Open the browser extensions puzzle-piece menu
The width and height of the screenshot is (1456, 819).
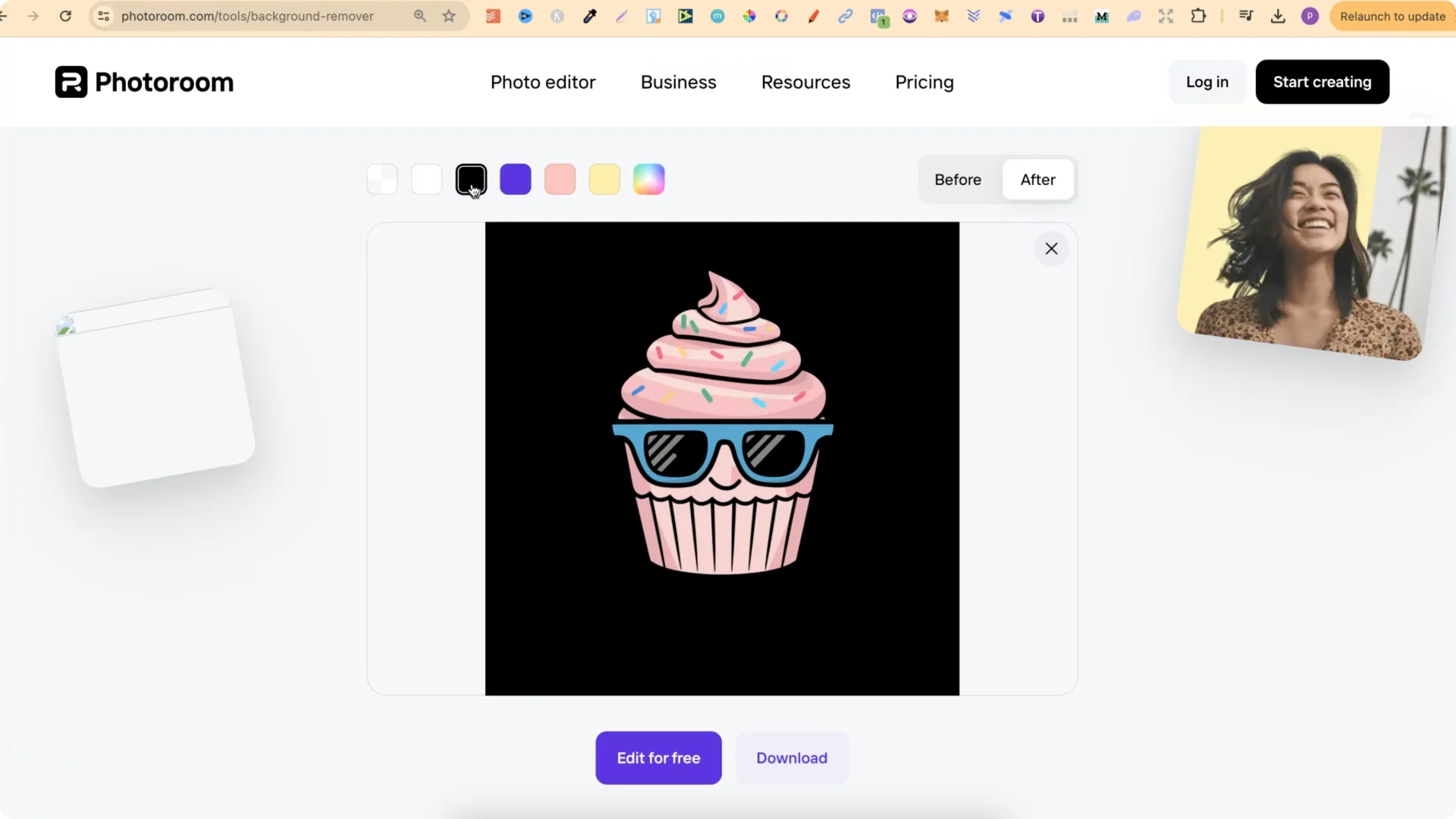point(1199,16)
